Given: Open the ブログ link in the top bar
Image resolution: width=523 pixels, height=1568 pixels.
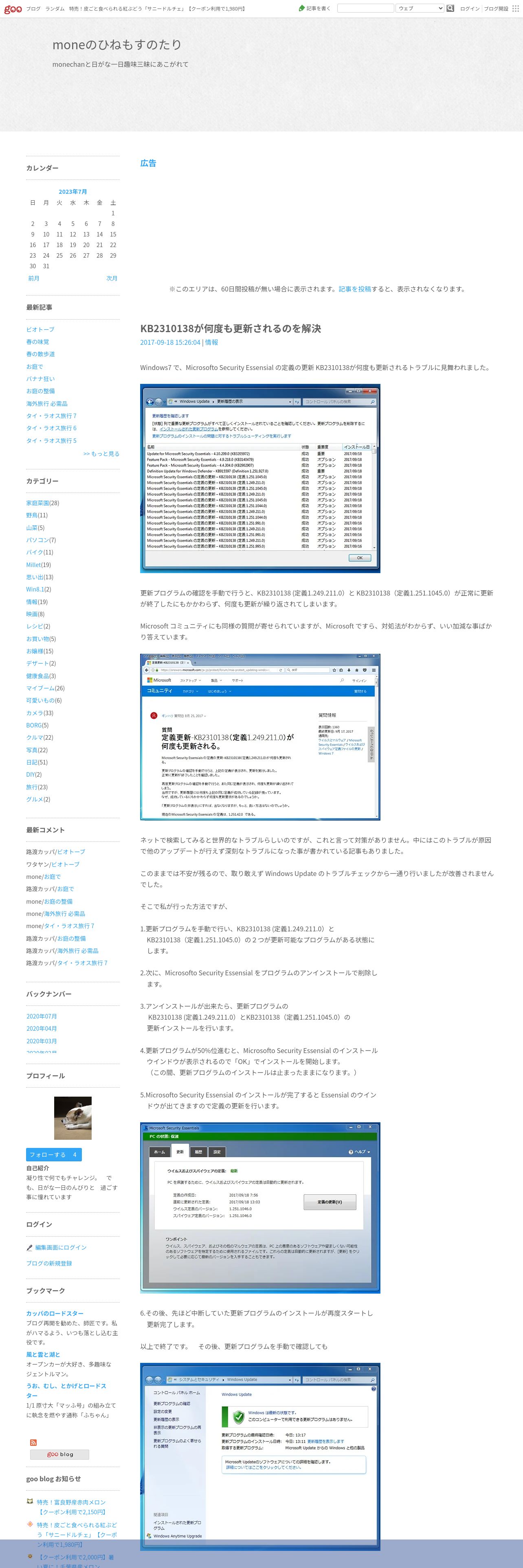Looking at the screenshot, I should (33, 9).
